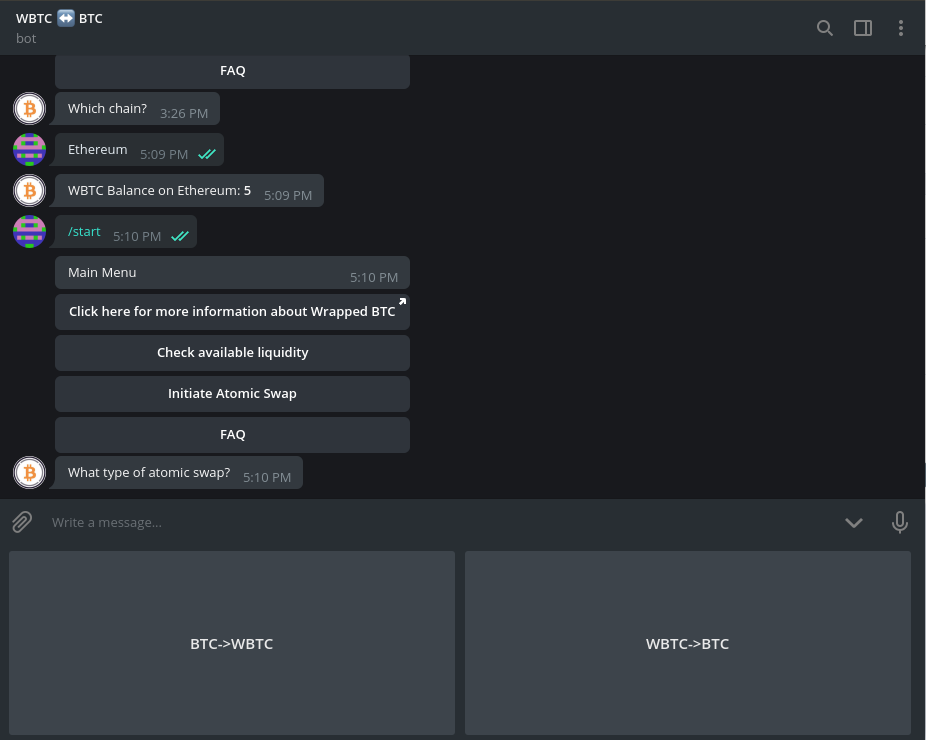
Task: Open the 'WBTC ↔ BTC' bot title
Action: [59, 18]
